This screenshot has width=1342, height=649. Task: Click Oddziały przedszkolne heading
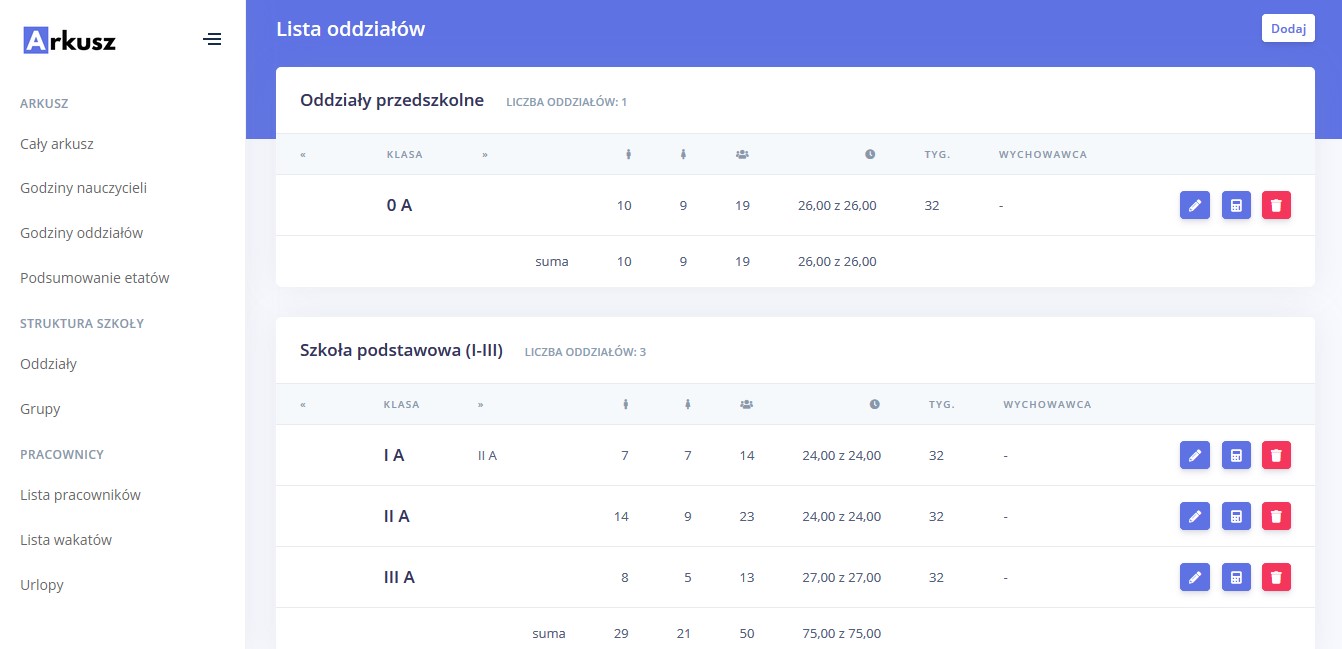[x=392, y=100]
